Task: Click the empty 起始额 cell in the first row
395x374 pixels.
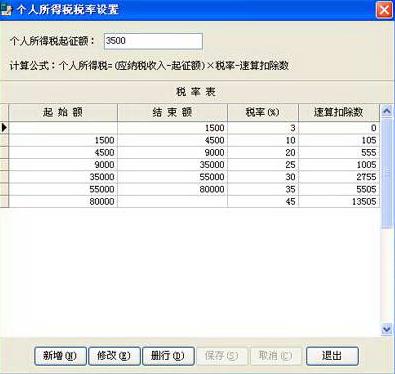Action: pos(63,128)
